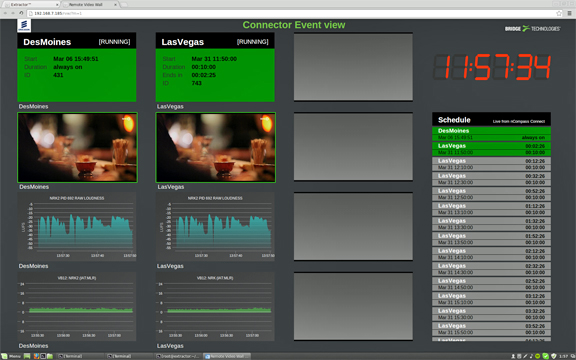Viewport: 576px width, 360px height.
Task: Open the root@extractor terminal taskbar item
Action: click(x=177, y=356)
